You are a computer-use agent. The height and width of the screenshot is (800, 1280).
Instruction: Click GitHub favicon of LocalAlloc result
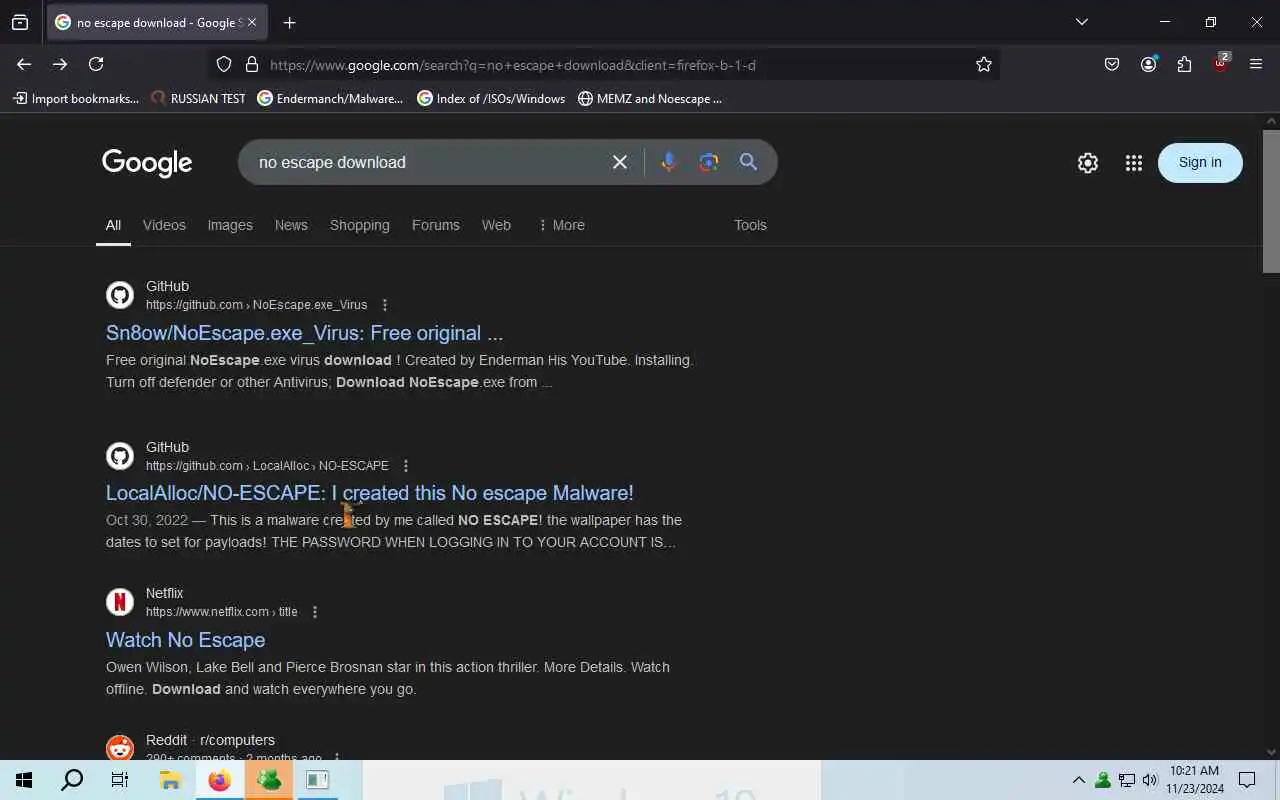pos(120,455)
